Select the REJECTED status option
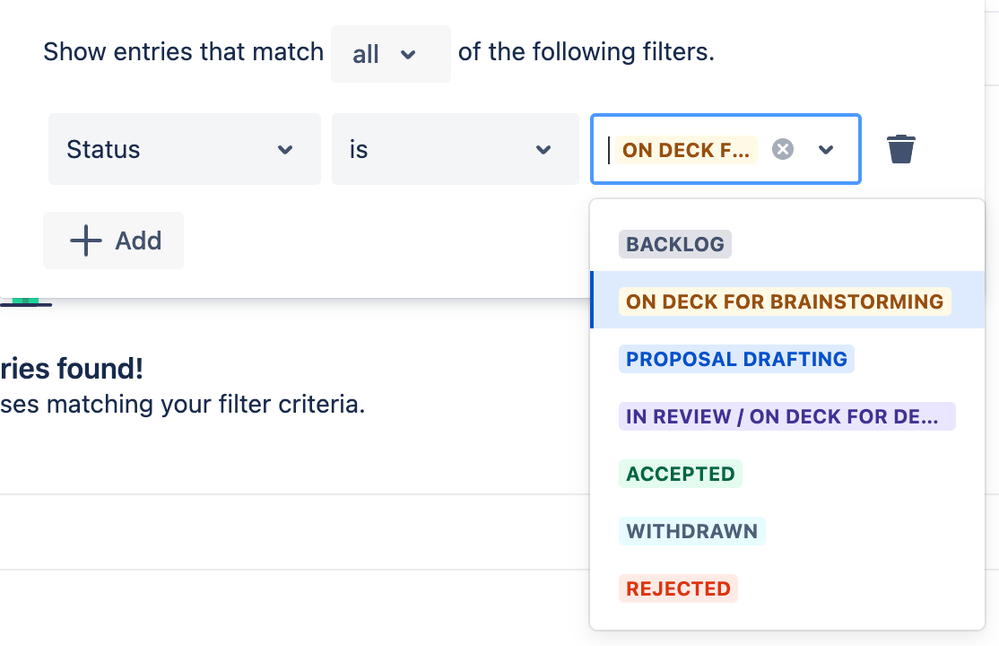This screenshot has width=999, height=646. pos(678,589)
